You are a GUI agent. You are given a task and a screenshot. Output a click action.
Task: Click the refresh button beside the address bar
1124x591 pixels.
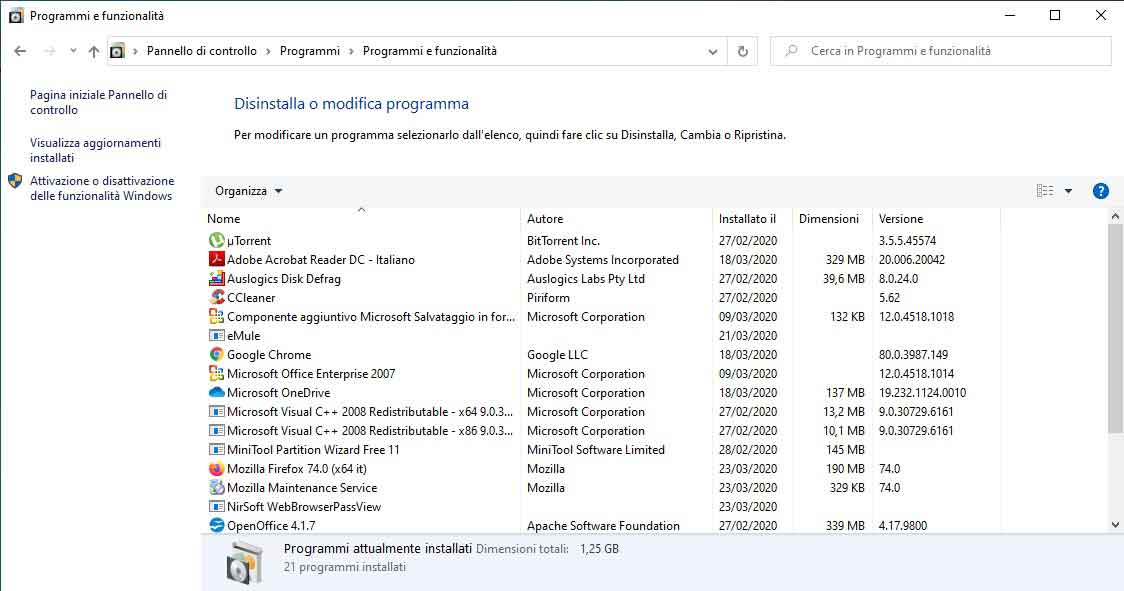click(743, 51)
